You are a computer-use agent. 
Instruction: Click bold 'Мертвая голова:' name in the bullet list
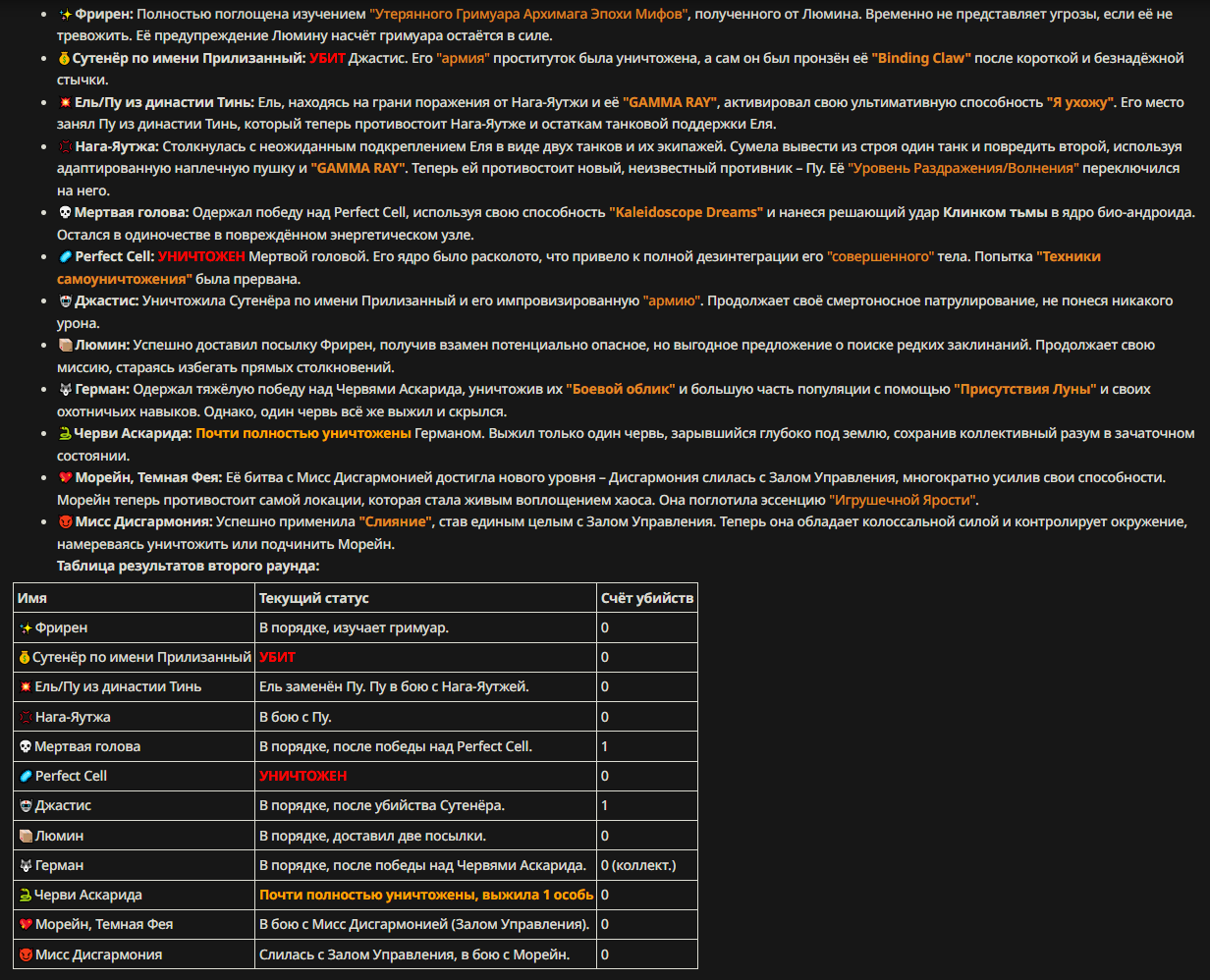tap(132, 212)
